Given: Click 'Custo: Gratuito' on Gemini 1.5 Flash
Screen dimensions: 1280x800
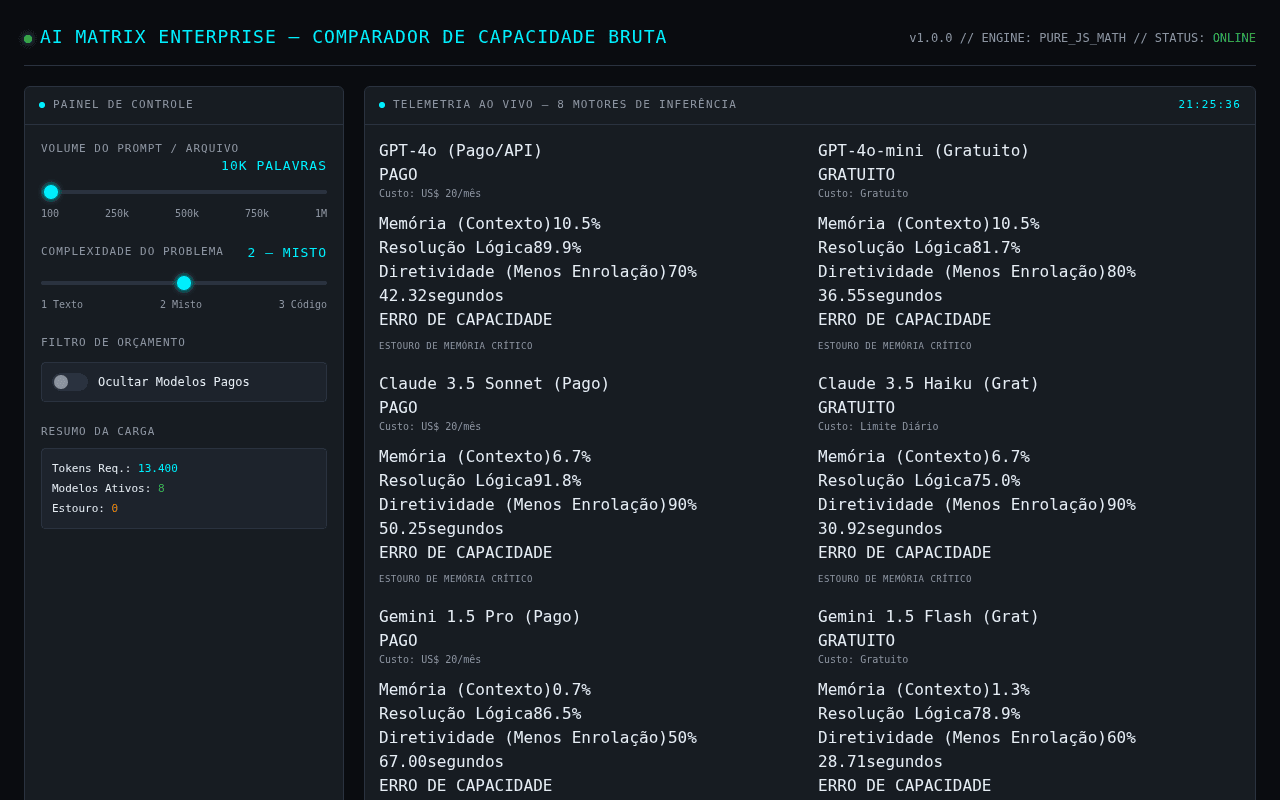Looking at the screenshot, I should point(863,660).
